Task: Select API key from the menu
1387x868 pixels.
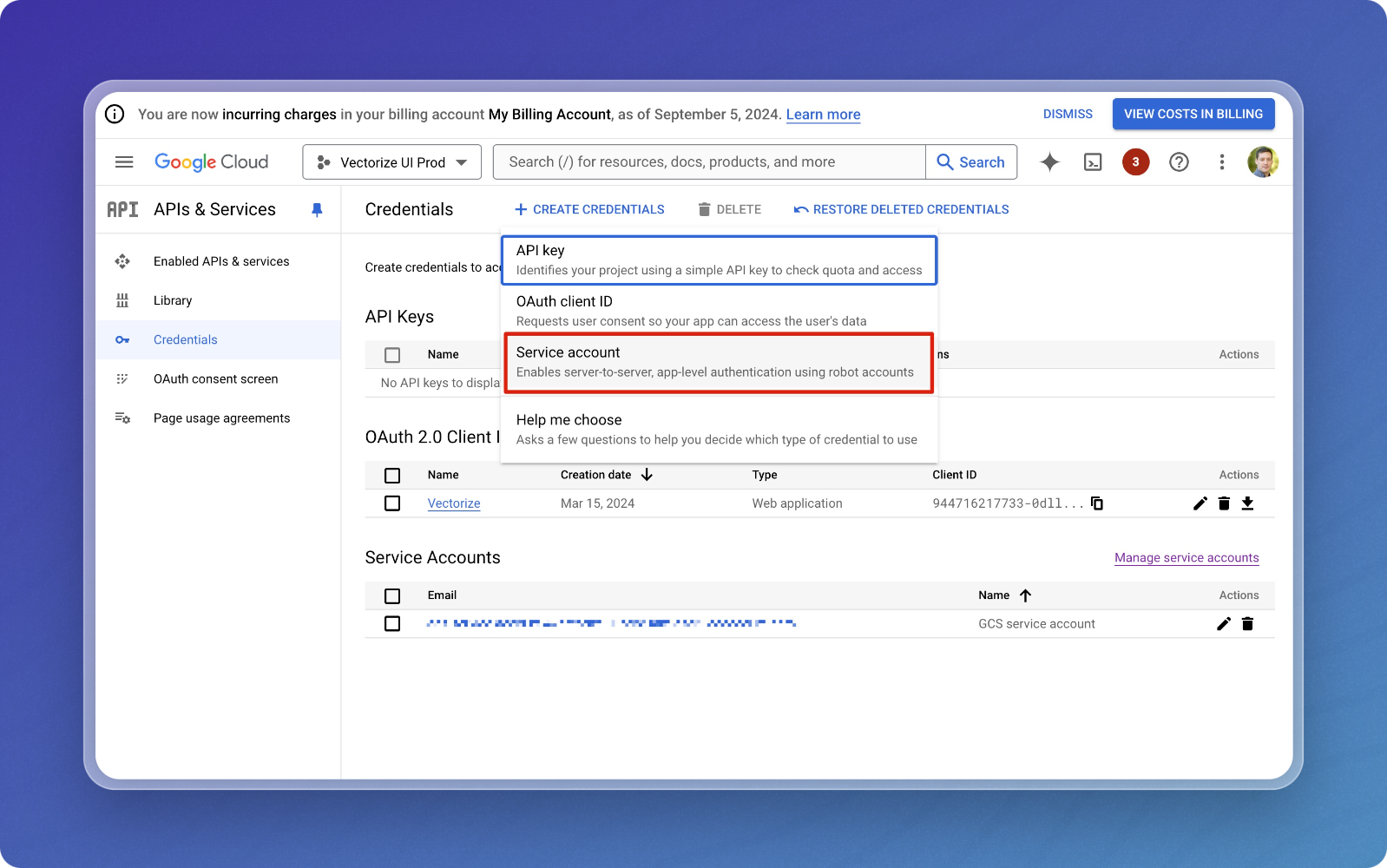Action: tap(720, 260)
